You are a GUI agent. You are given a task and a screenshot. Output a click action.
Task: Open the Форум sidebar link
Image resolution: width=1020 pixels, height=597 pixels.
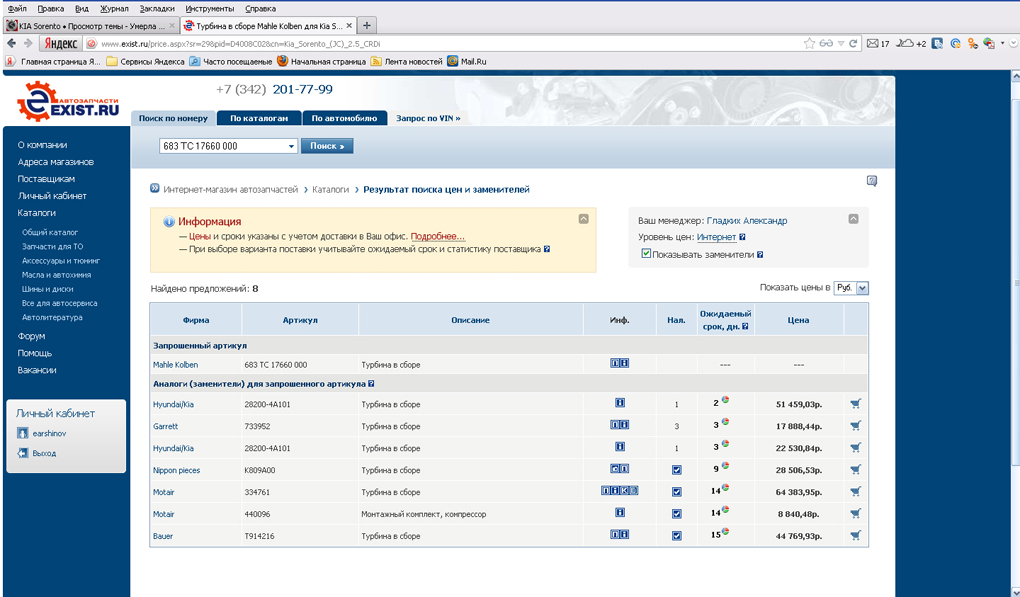pyautogui.click(x=31, y=337)
